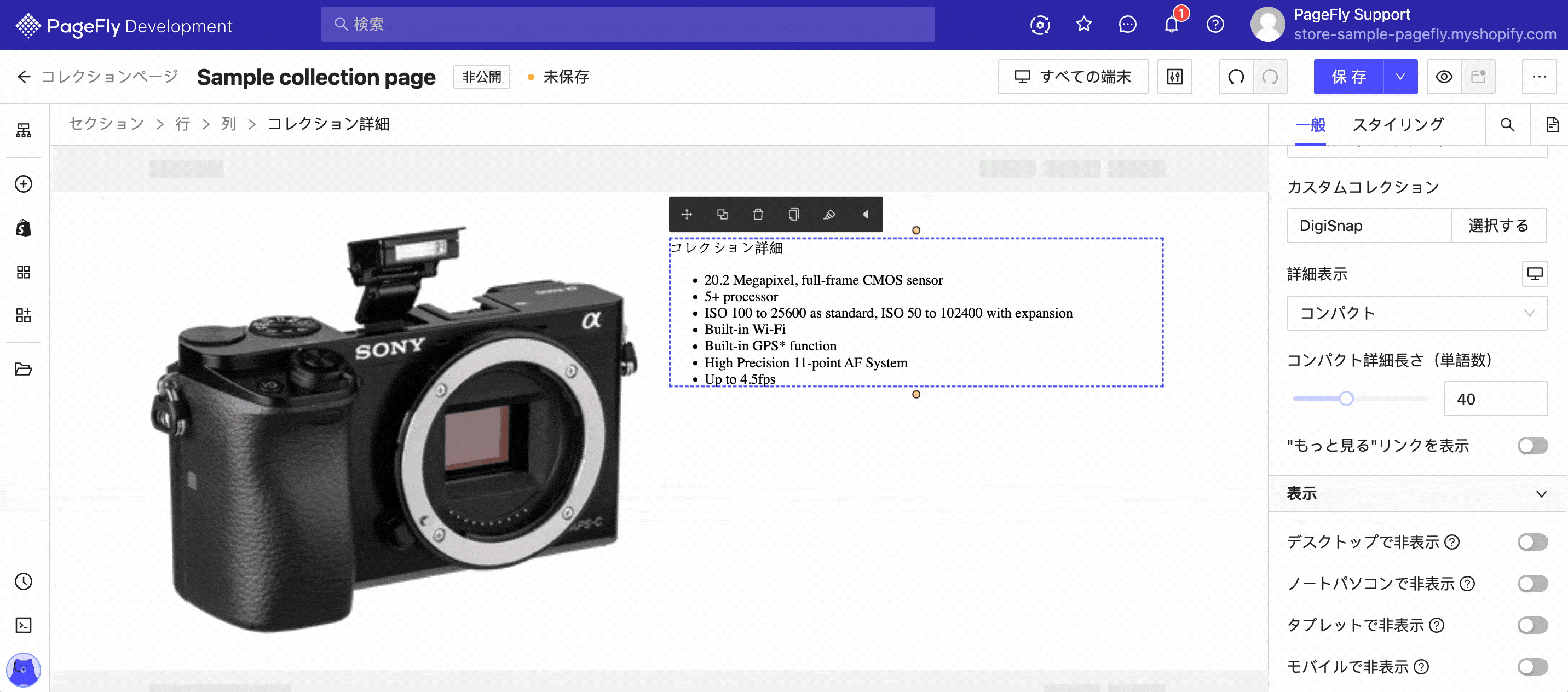This screenshot has height=692, width=1568.
Task: Click the コレクションページ back link
Action: (109, 77)
